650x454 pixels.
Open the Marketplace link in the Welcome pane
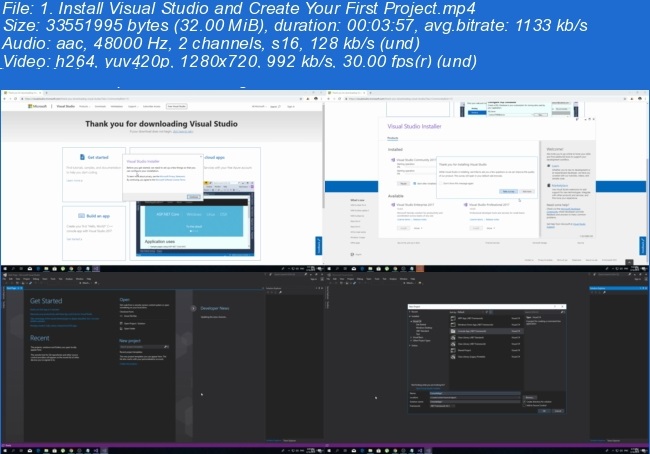coord(560,185)
